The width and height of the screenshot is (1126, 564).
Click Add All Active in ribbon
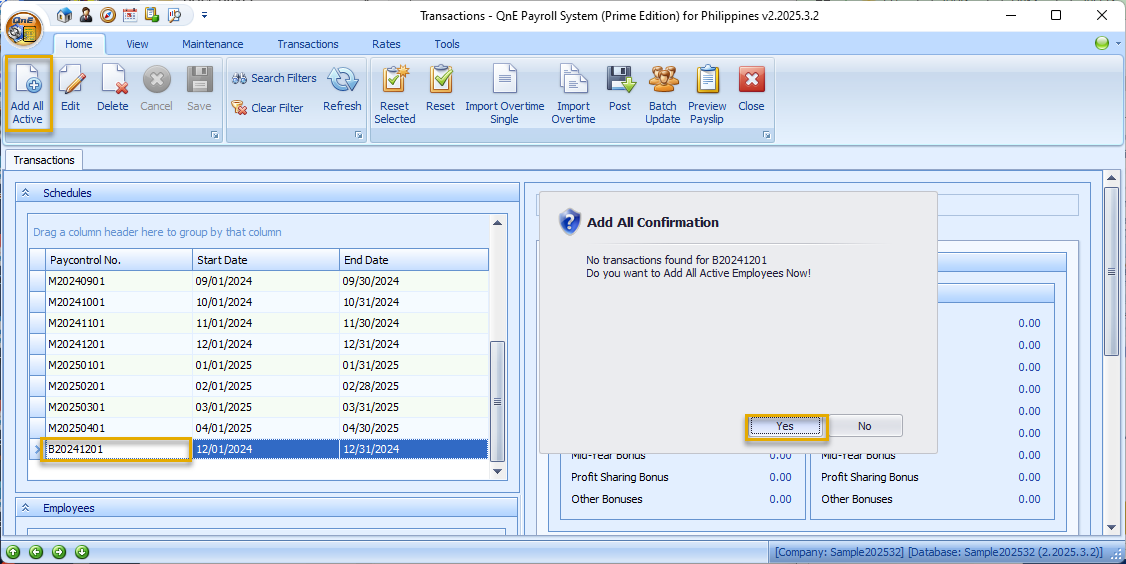pyautogui.click(x=28, y=93)
